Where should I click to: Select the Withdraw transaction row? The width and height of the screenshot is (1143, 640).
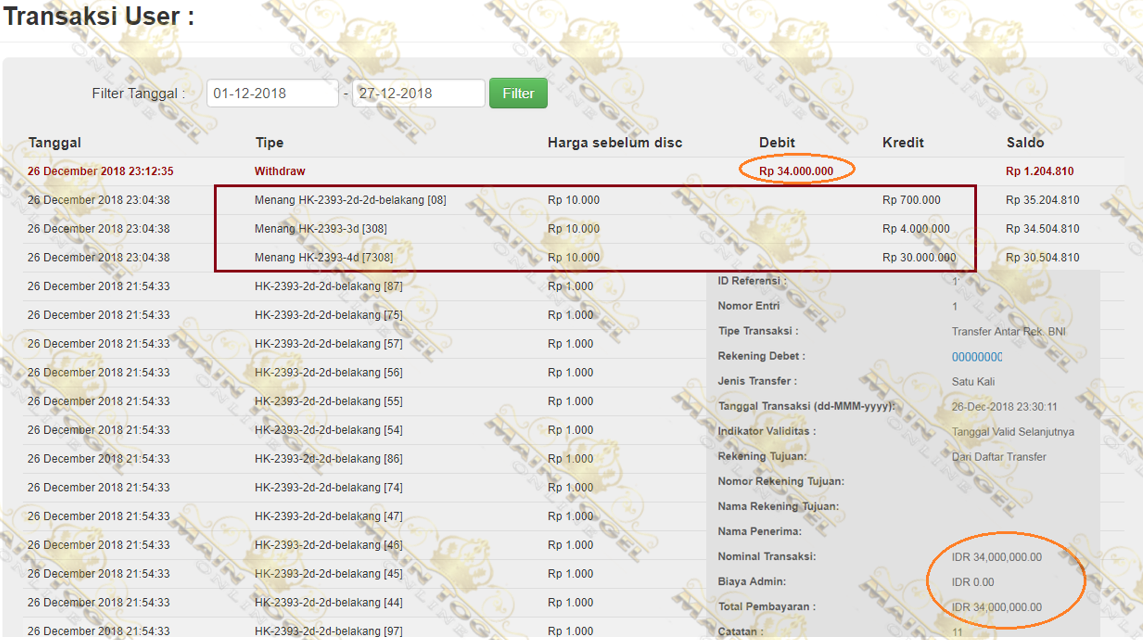click(x=280, y=171)
